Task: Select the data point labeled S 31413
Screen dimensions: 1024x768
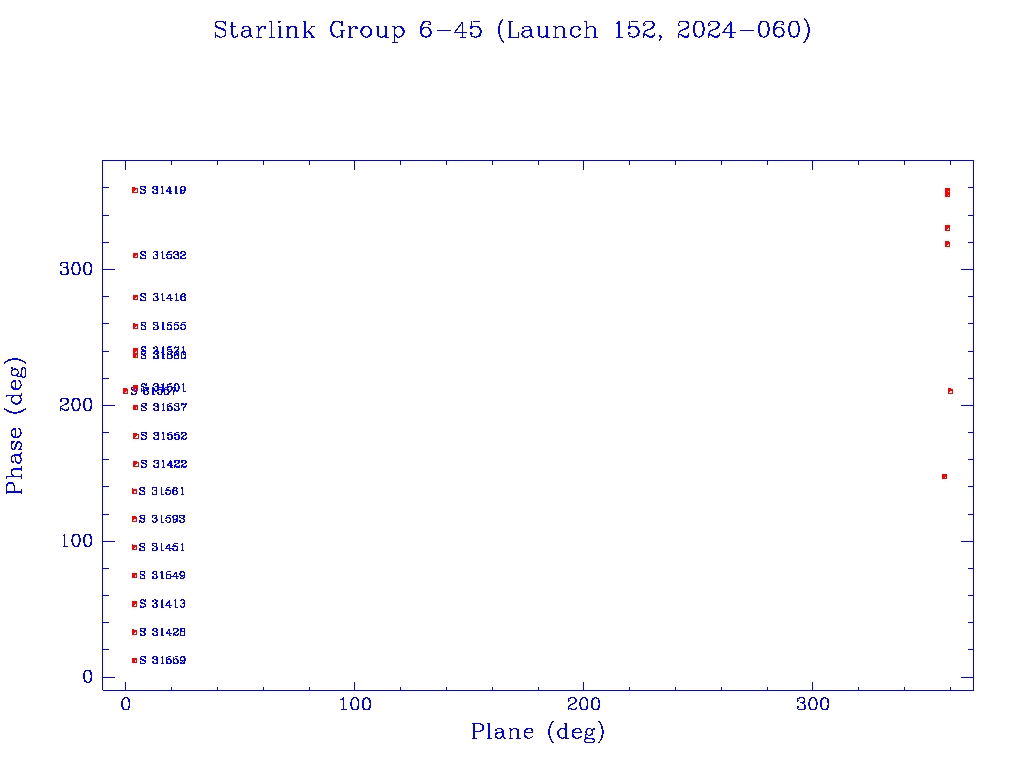Action: coord(135,604)
